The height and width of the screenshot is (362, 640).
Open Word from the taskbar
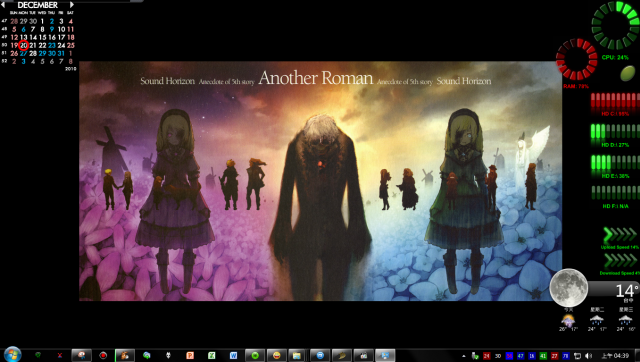click(x=233, y=355)
